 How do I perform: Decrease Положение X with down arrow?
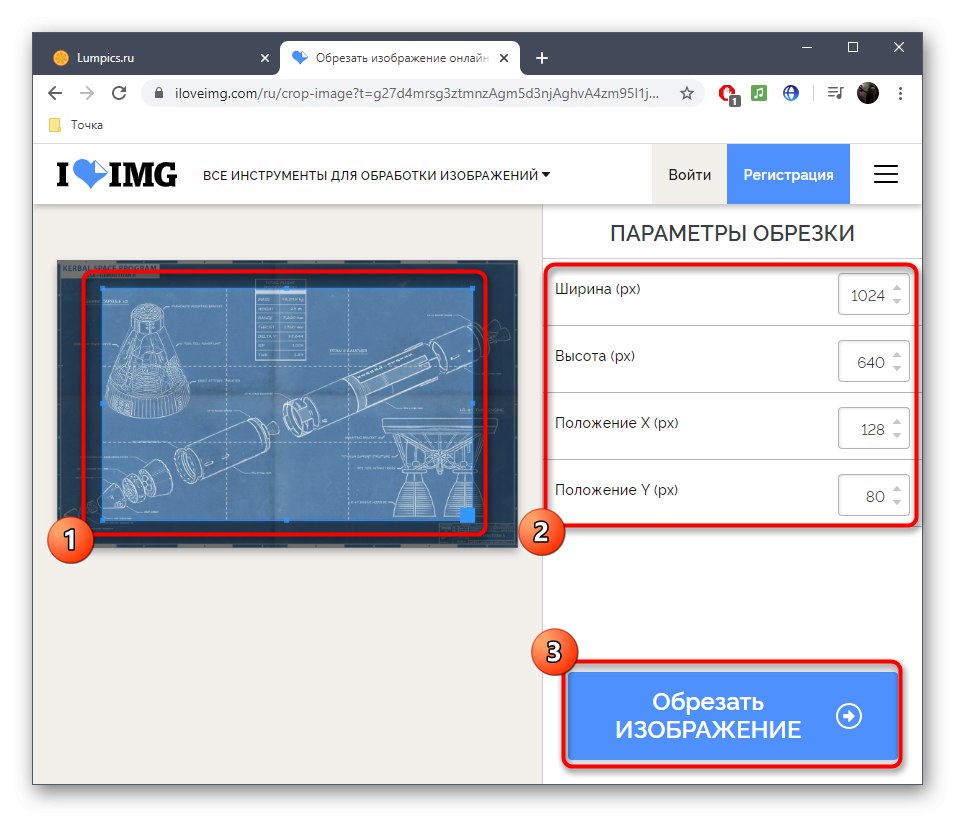(897, 435)
